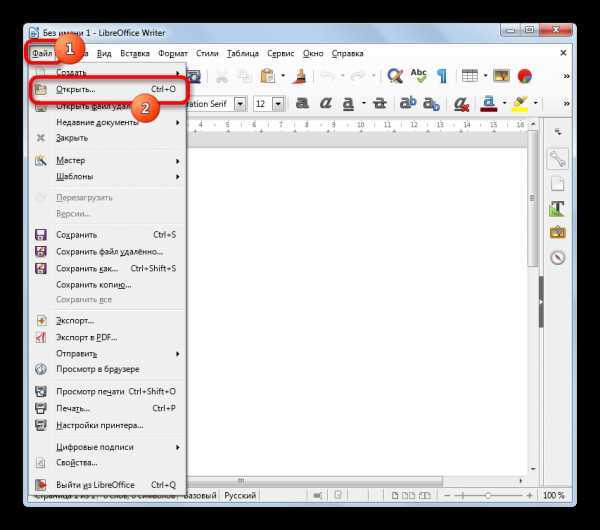
Task: Choose Открыть... in the File menu
Action: click(107, 90)
